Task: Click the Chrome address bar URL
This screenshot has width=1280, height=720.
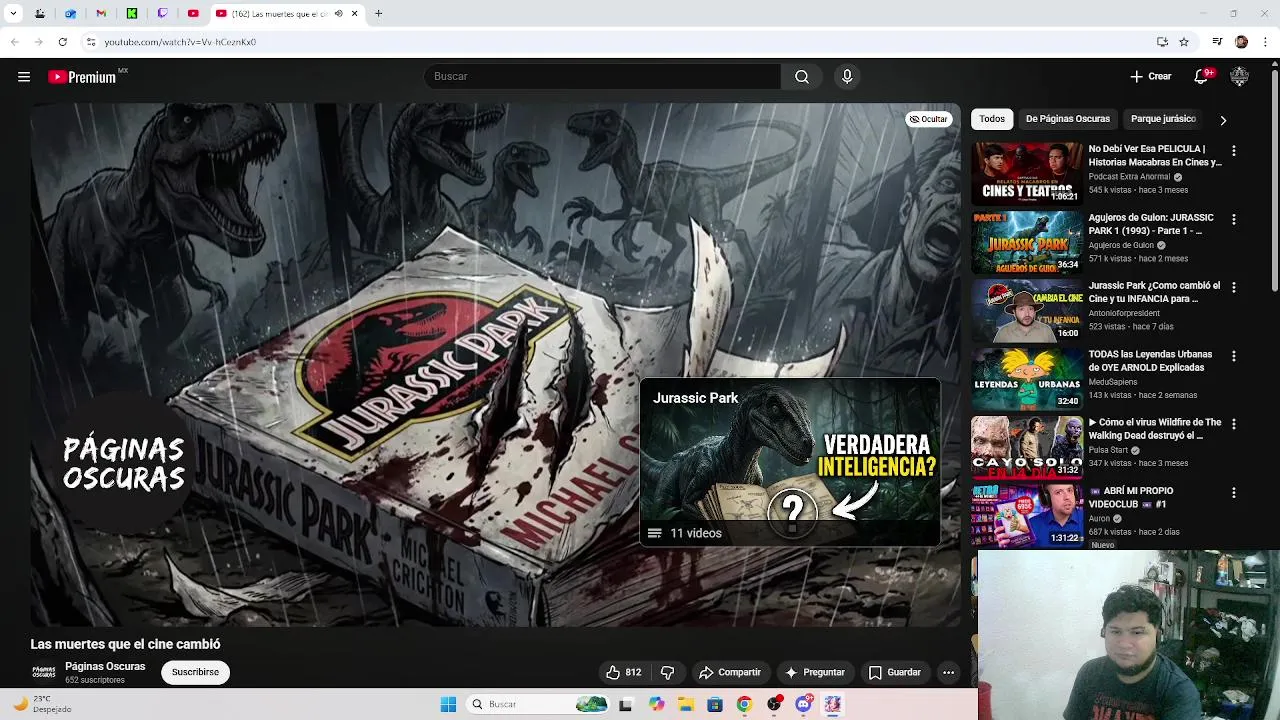Action: [180, 42]
